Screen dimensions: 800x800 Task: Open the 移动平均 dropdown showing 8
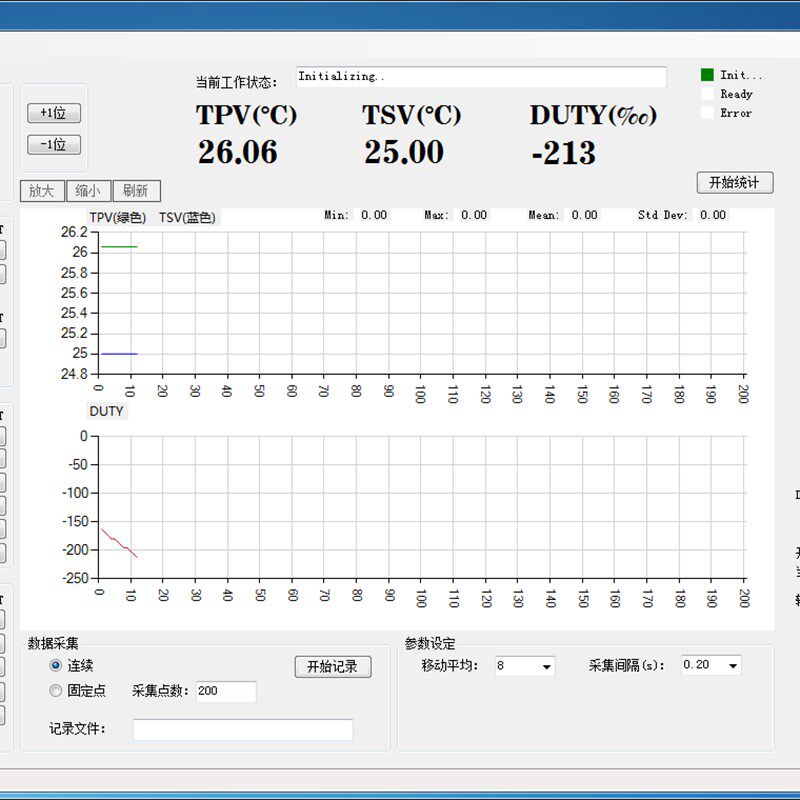[x=525, y=666]
